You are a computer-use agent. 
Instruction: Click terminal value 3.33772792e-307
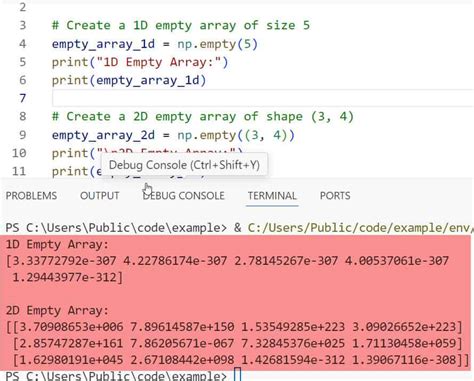tap(64, 261)
